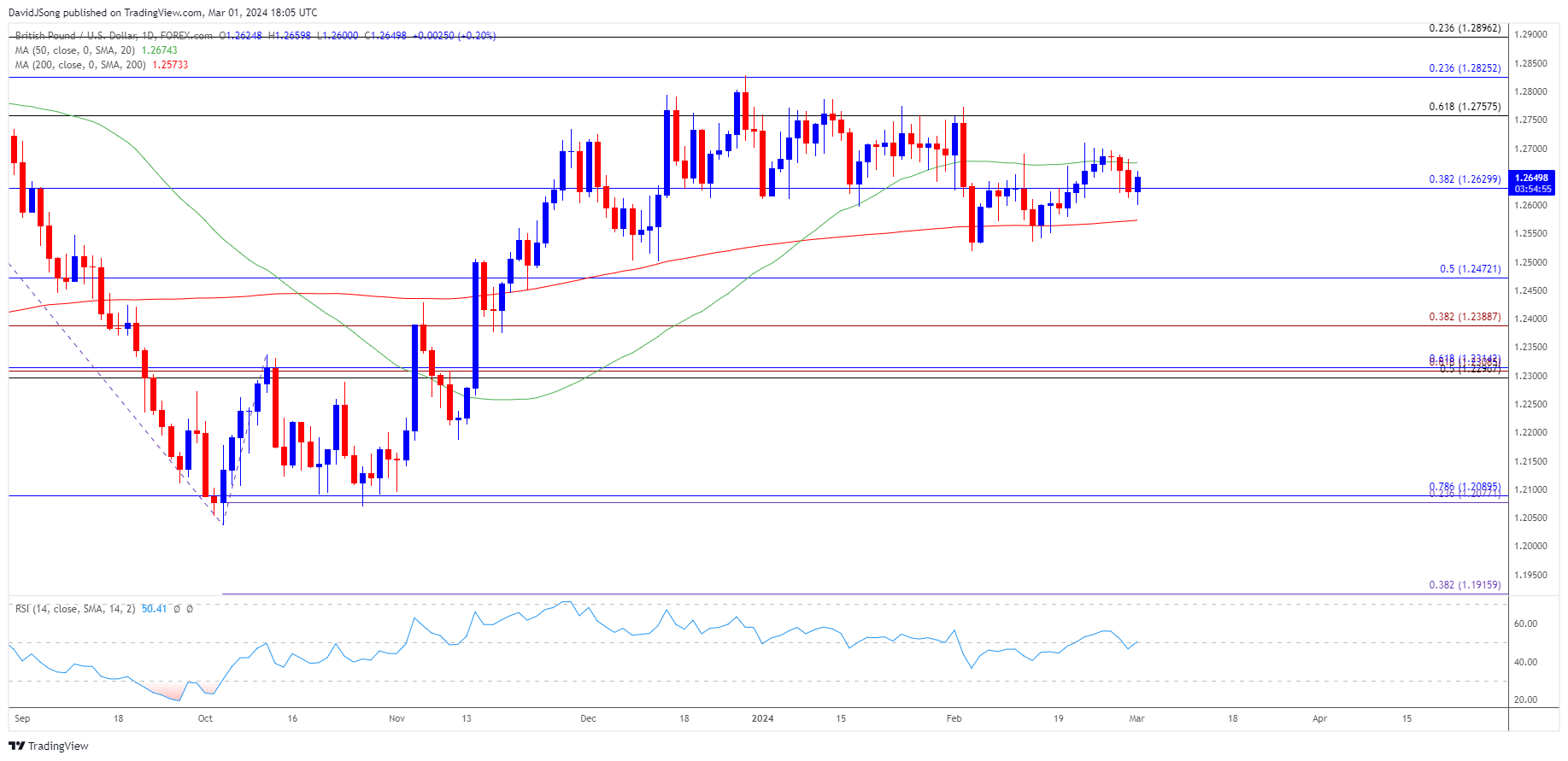
Task: Click the 0.236 (1.28252) Fibonacci label
Action: (1465, 68)
